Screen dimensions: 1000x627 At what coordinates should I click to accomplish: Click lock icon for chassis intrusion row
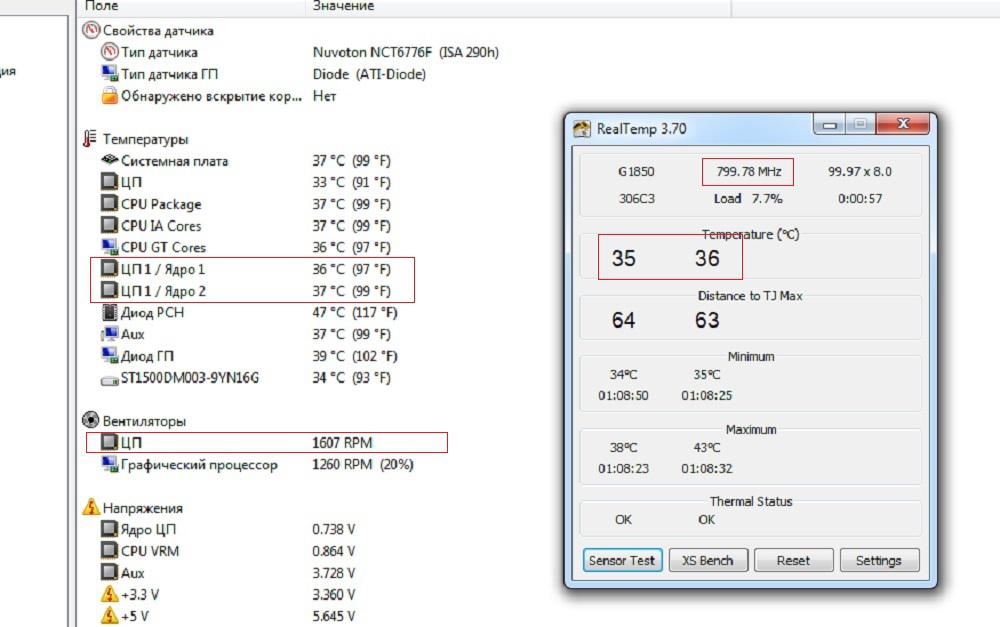(109, 96)
